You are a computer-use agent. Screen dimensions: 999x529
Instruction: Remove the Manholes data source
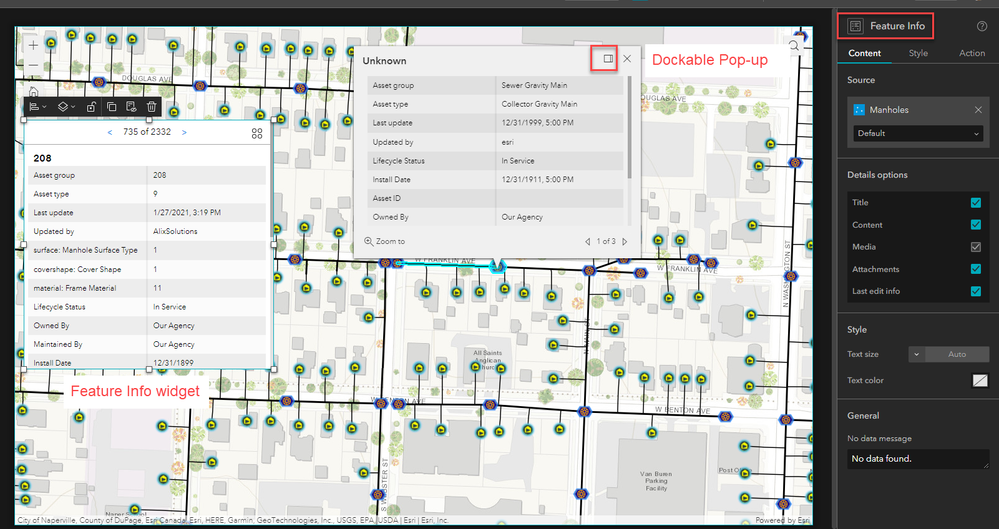coord(978,110)
